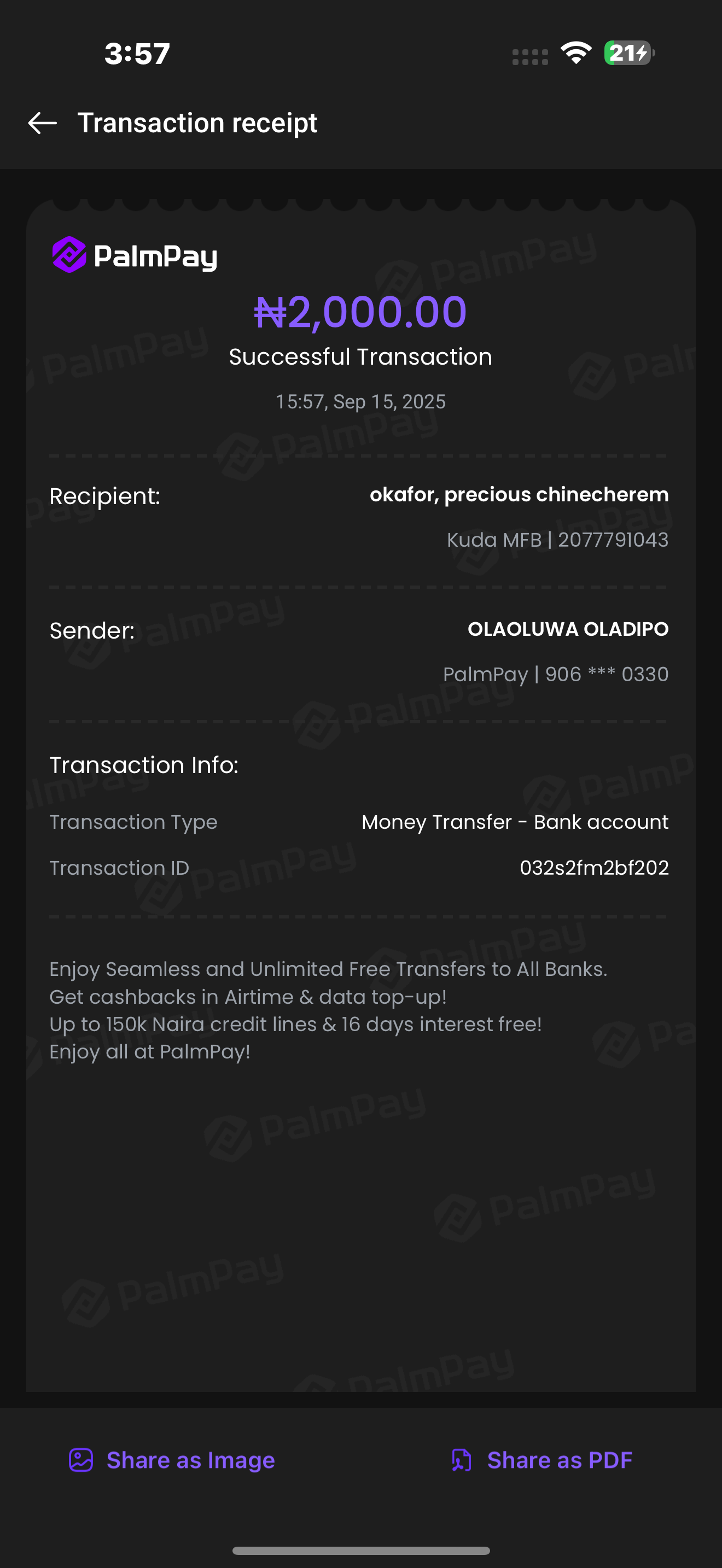Tap the PalmPay logo icon
The height and width of the screenshot is (1568, 722).
69,254
